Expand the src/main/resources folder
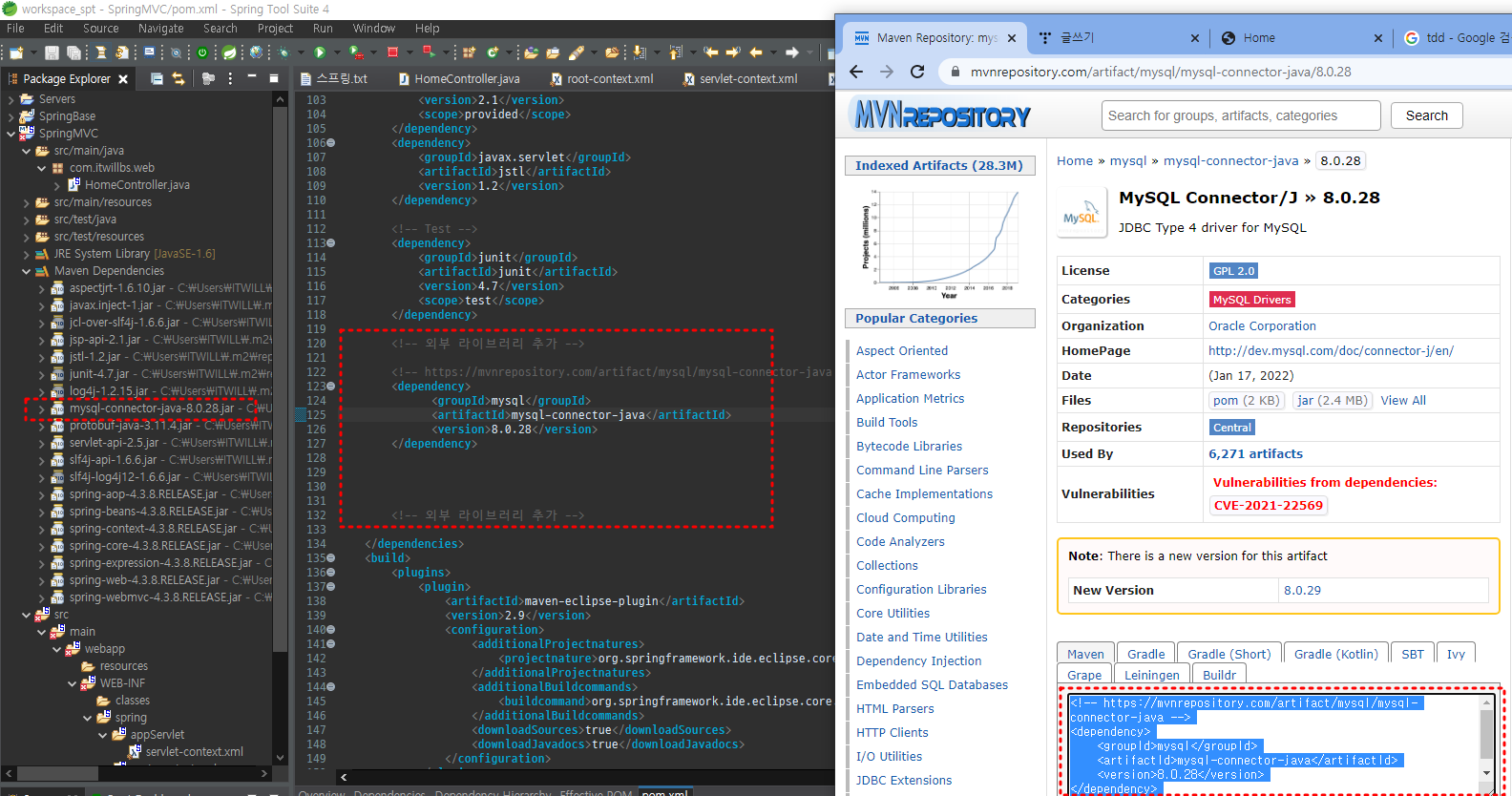Image resolution: width=1512 pixels, height=796 pixels. 27,202
